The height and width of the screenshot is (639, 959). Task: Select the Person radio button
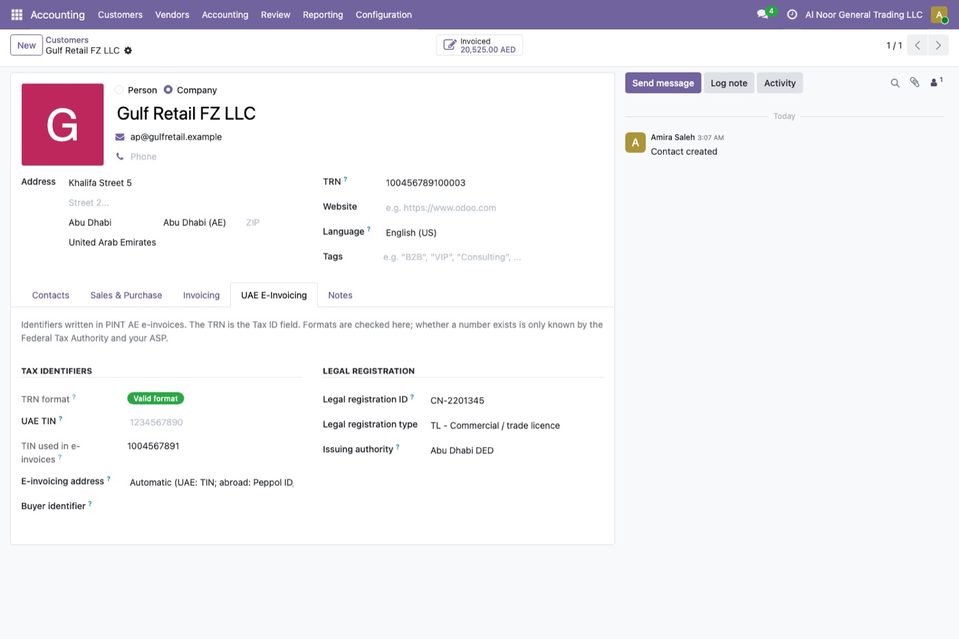pyautogui.click(x=119, y=90)
